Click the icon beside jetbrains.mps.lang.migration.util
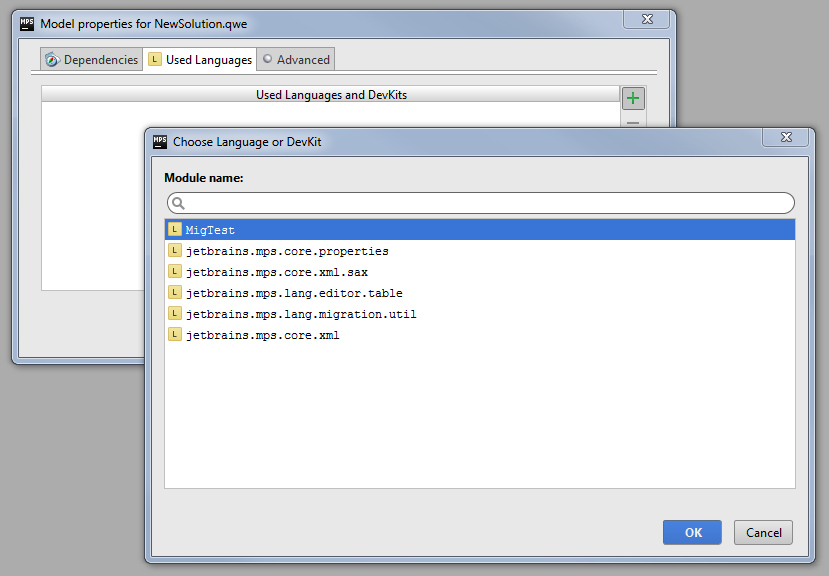Screen dimensions: 829x576 coord(175,314)
